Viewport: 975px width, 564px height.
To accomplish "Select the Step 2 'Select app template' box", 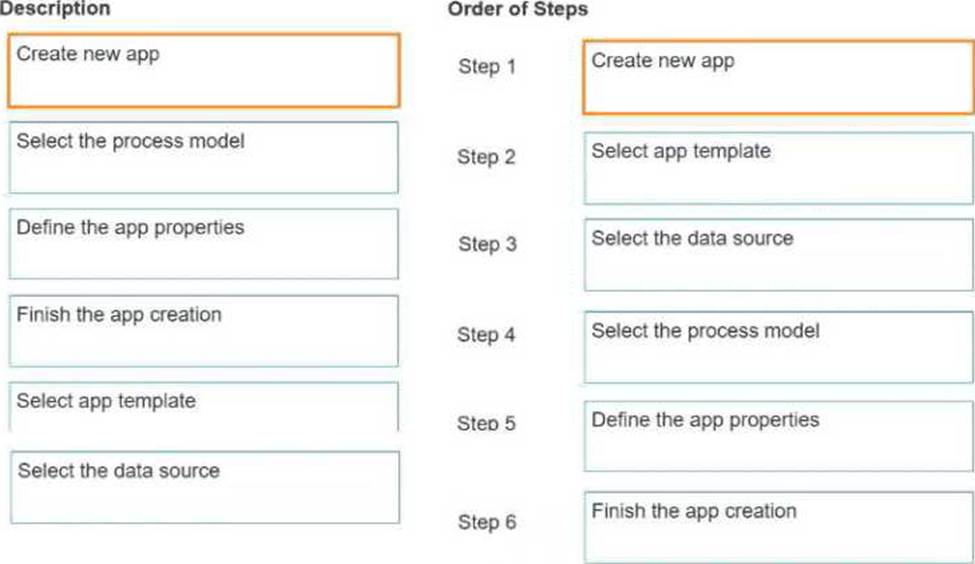I will pos(777,167).
